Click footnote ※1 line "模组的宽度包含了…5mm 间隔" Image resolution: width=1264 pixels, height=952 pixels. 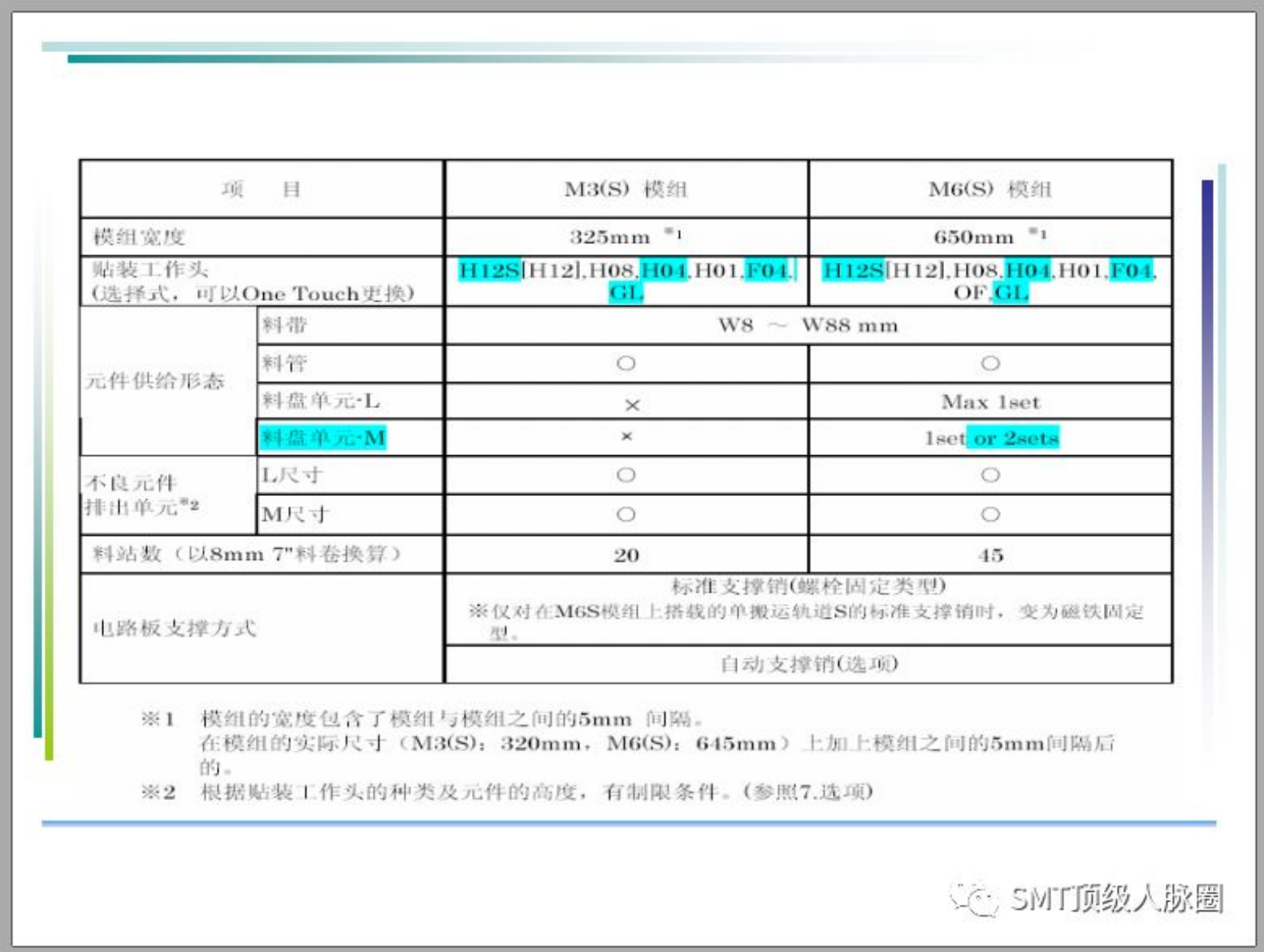452,718
